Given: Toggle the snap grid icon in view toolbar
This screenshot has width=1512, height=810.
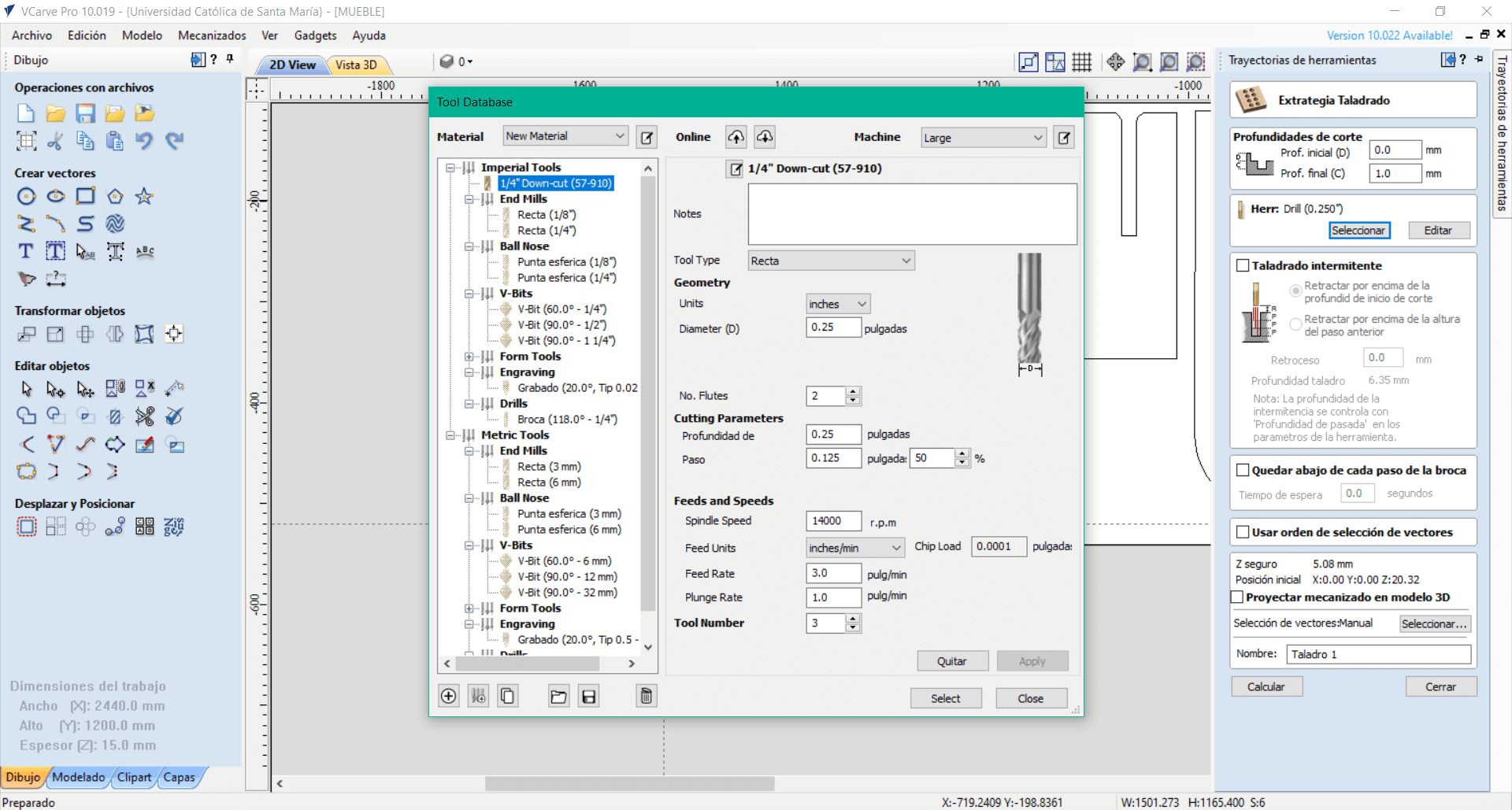Looking at the screenshot, I should point(1082,61).
